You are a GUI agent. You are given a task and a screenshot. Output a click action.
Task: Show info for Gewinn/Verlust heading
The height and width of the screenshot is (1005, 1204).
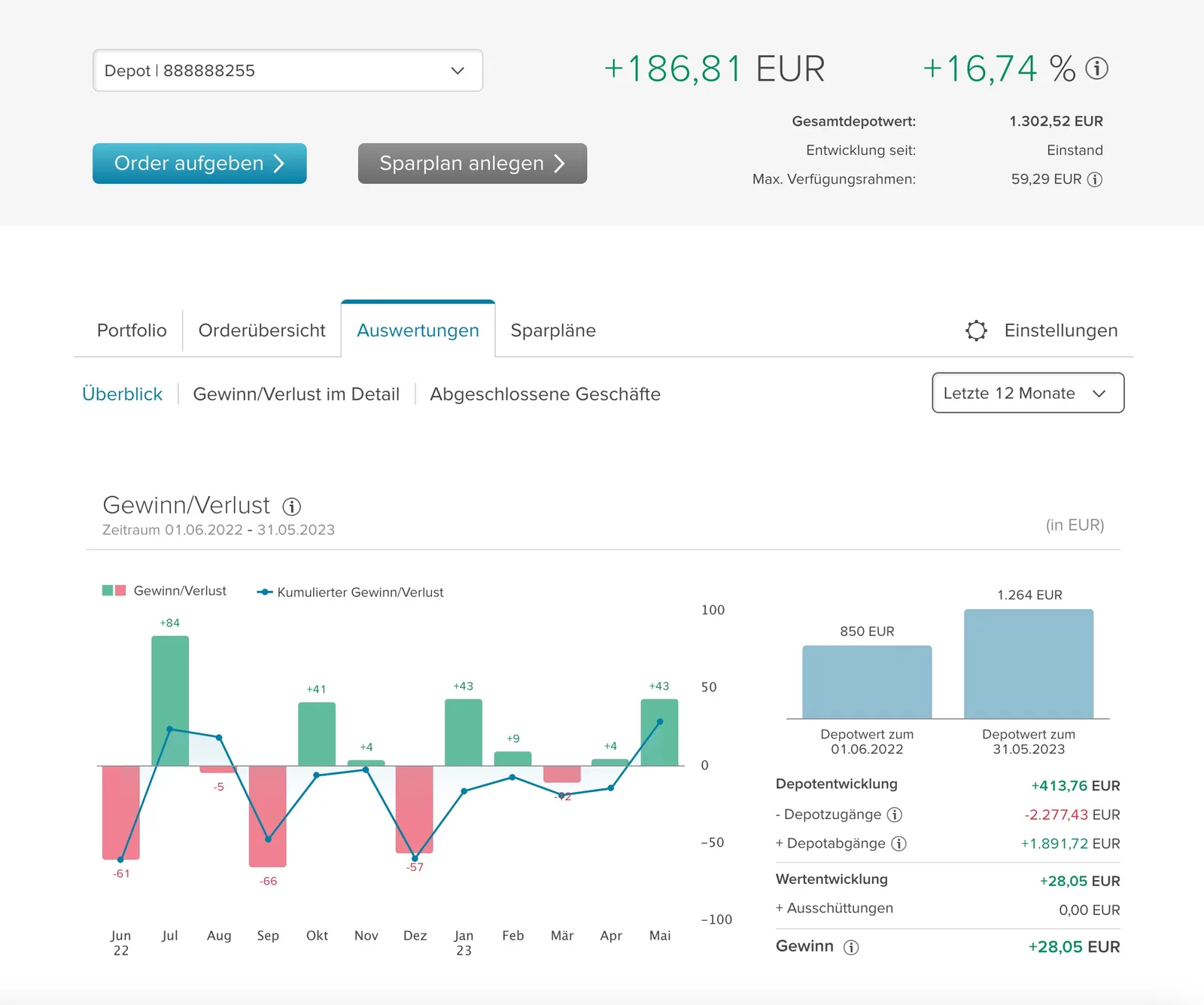click(292, 507)
